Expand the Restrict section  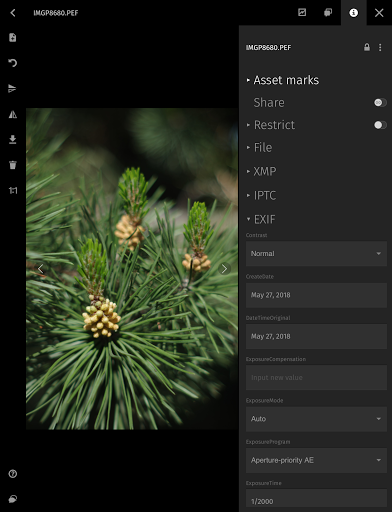tap(271, 125)
